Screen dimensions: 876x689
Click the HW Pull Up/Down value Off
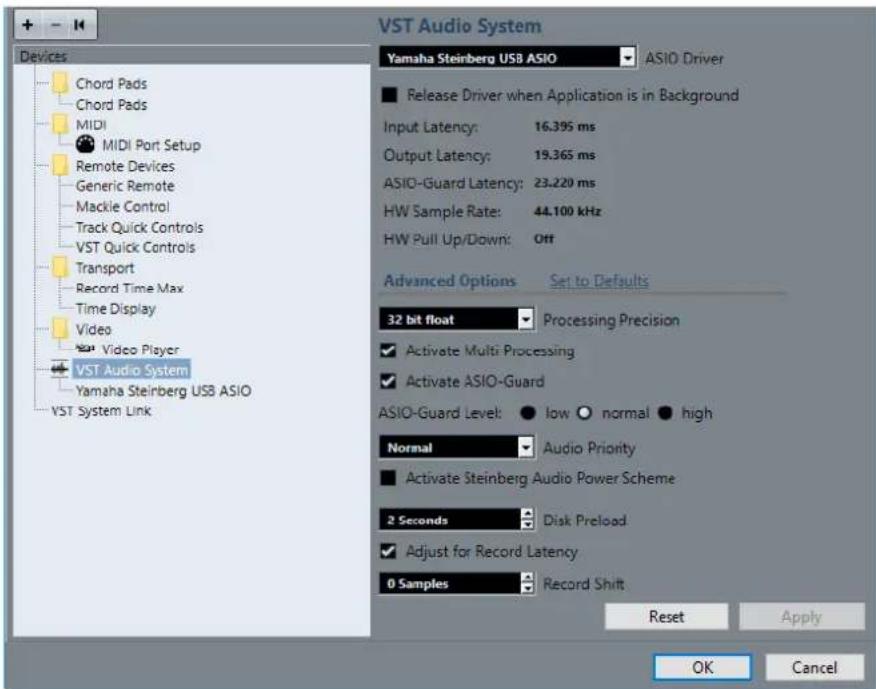[x=544, y=239]
